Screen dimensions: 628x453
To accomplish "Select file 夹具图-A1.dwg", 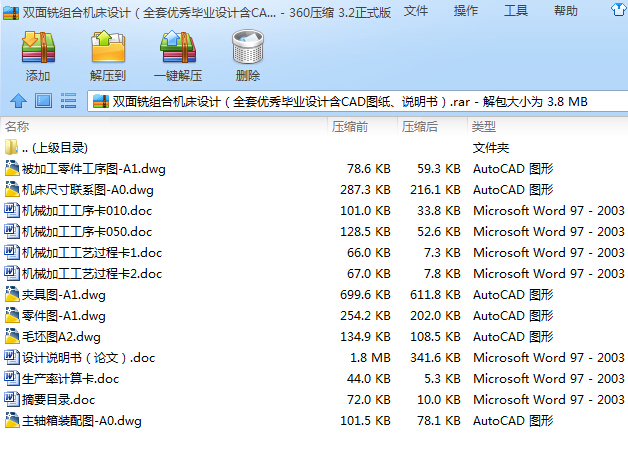I will coord(314,294).
